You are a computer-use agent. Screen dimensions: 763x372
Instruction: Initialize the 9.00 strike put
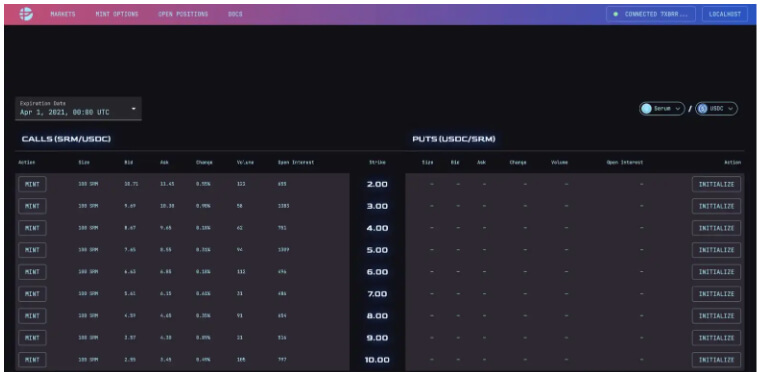coord(716,337)
